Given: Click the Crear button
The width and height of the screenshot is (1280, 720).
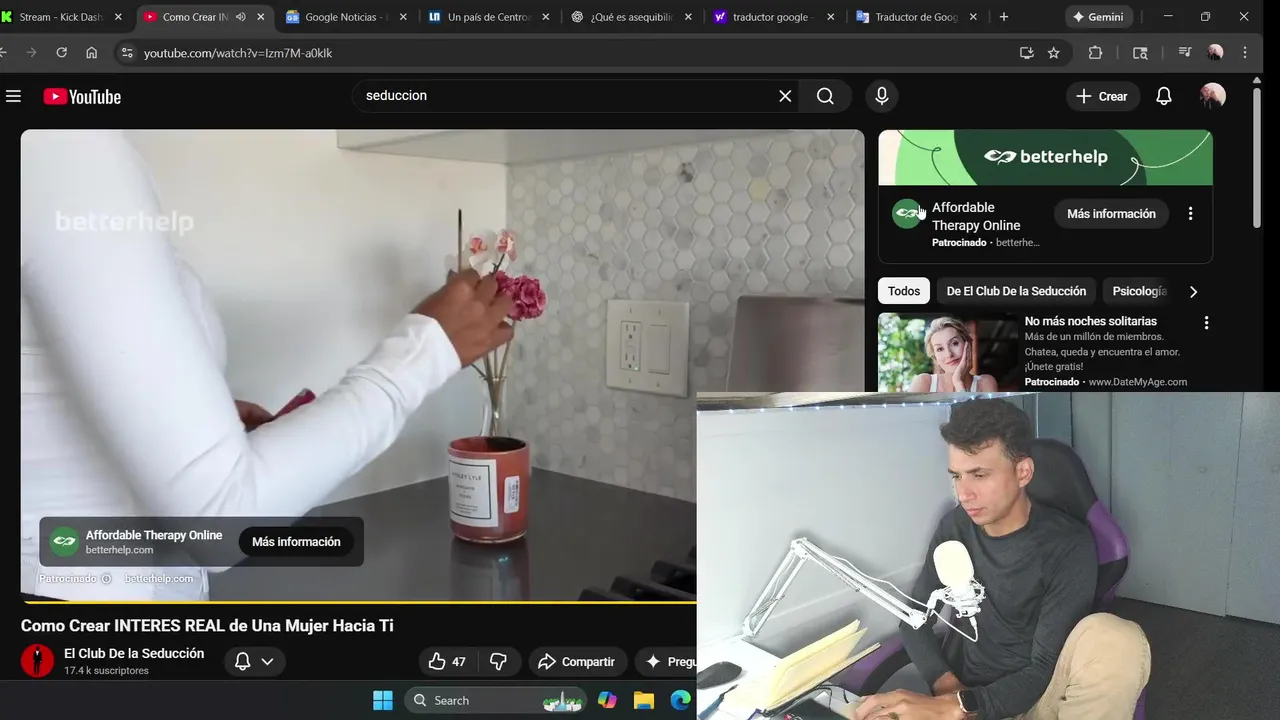Looking at the screenshot, I should tap(1102, 96).
